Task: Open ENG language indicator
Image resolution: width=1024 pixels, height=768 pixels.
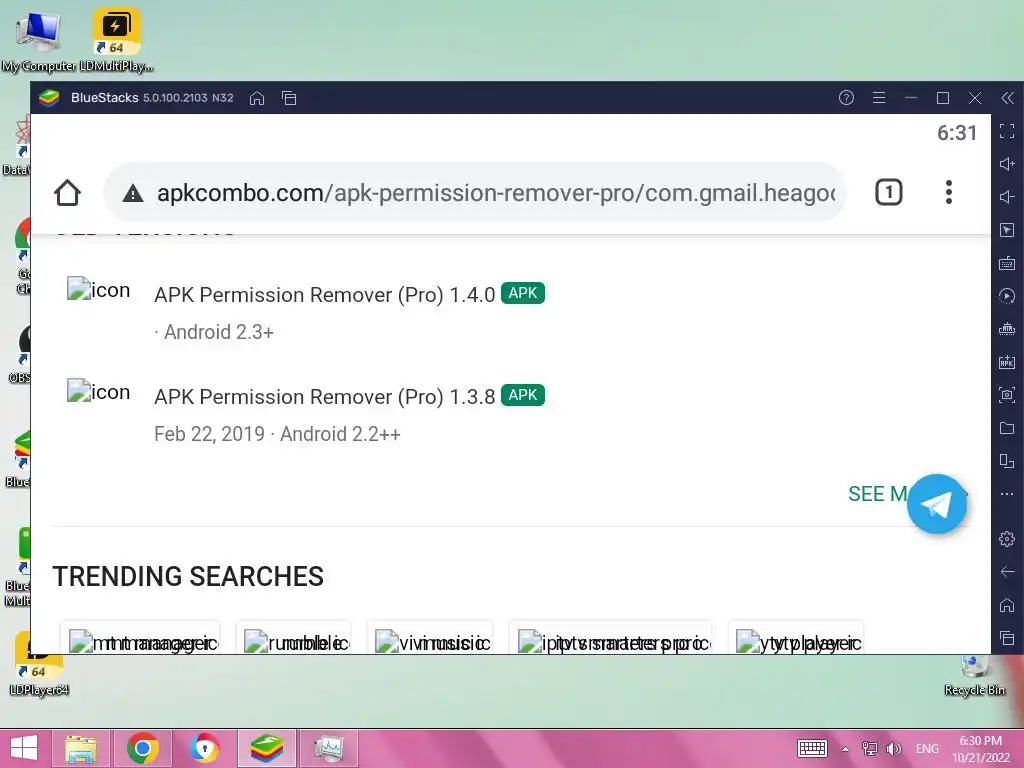Action: pos(927,749)
